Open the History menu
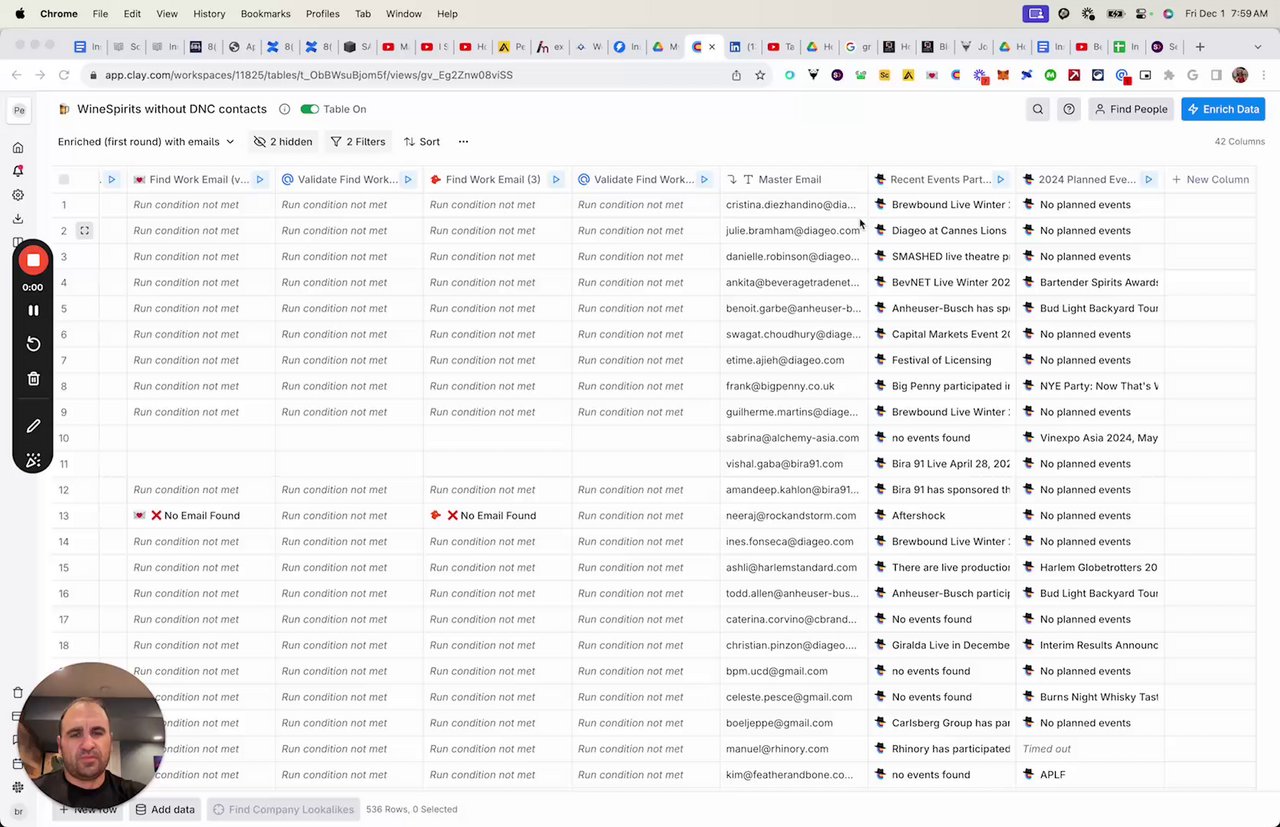This screenshot has height=827, width=1280. (209, 14)
